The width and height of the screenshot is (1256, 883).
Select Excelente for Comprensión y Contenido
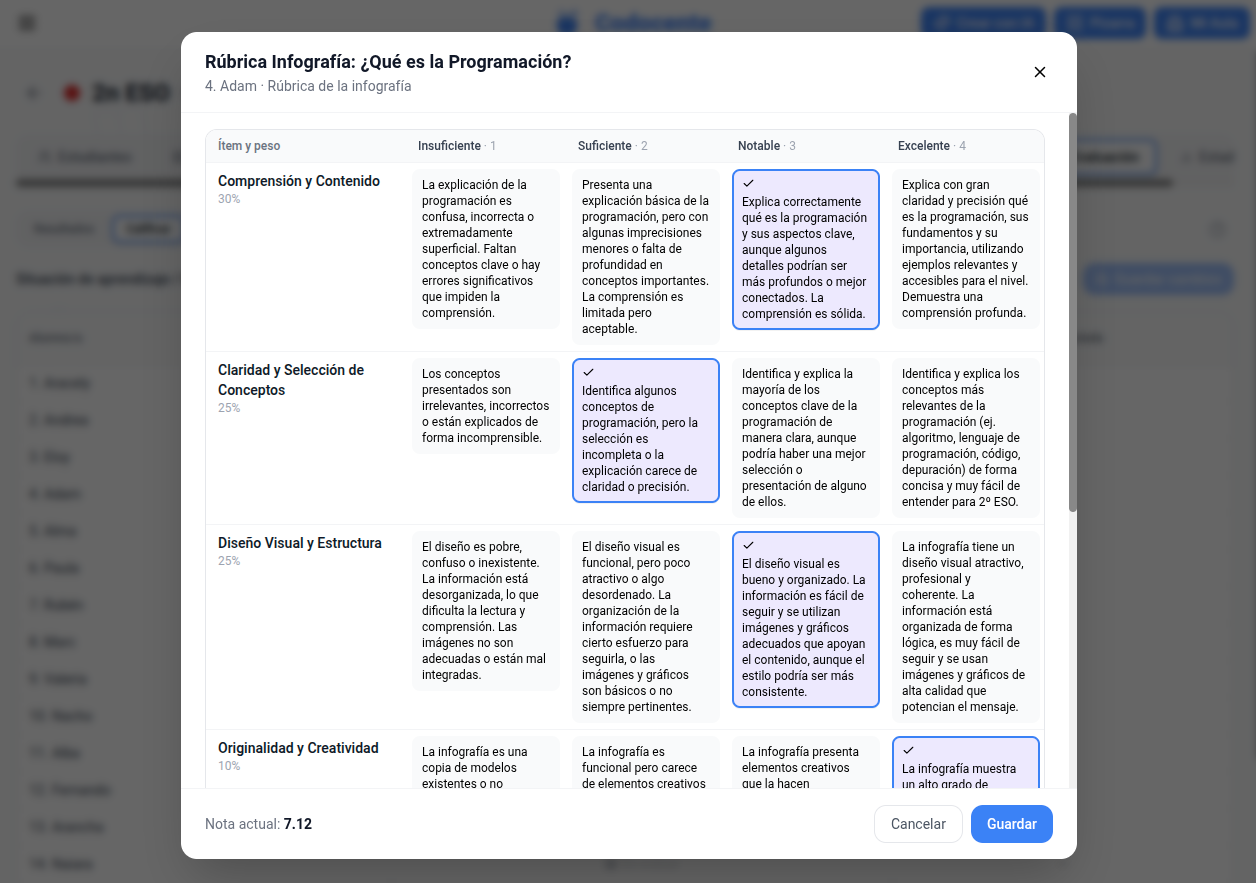click(x=966, y=249)
